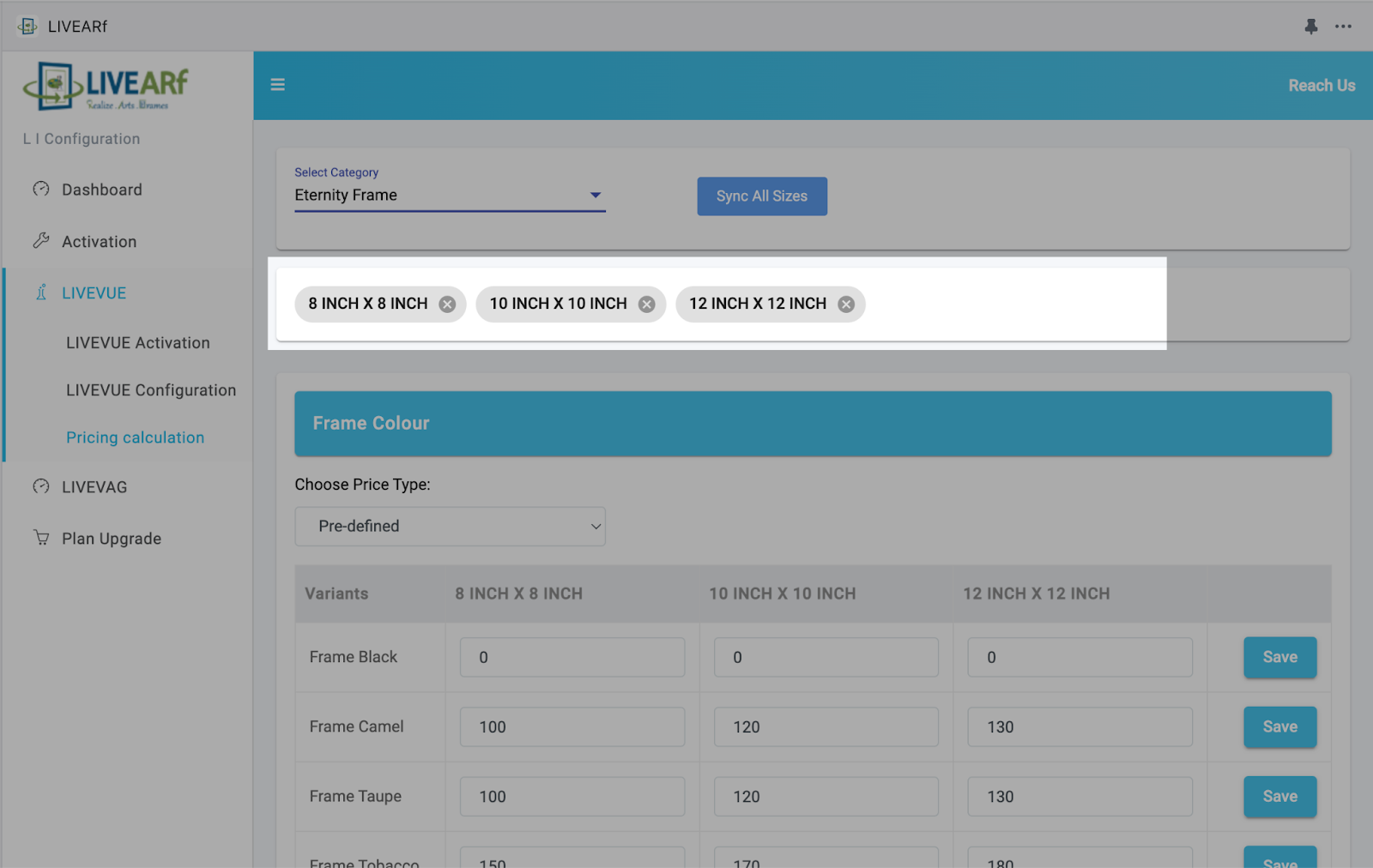
Task: Click the Choose Price Type label
Action: click(363, 485)
